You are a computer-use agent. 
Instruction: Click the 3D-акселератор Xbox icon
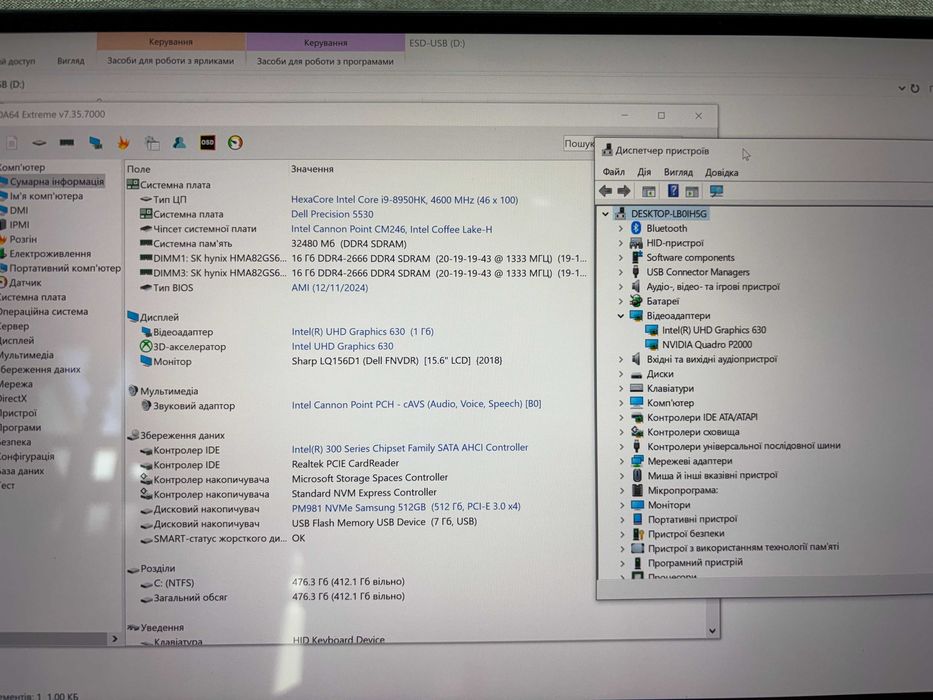click(x=146, y=346)
